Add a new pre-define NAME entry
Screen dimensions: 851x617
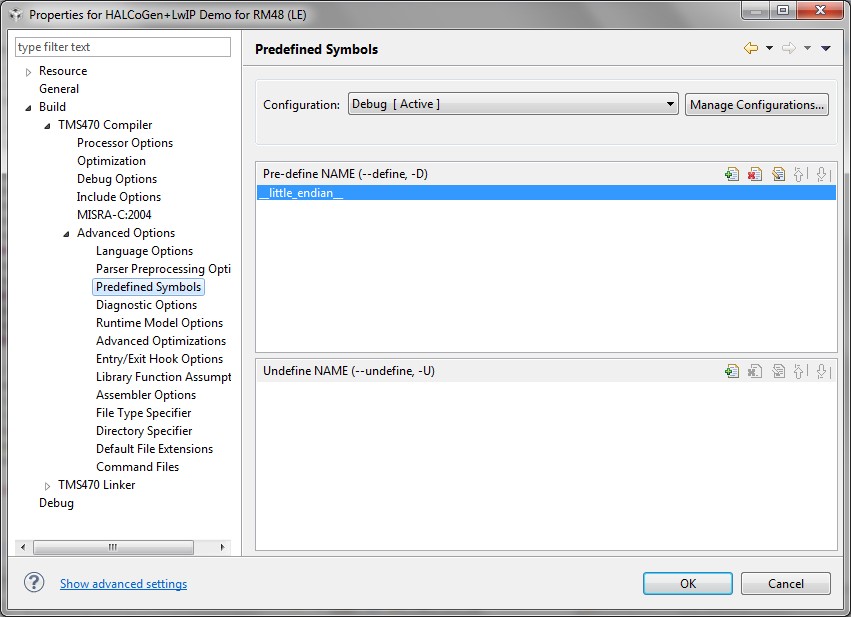click(x=732, y=174)
